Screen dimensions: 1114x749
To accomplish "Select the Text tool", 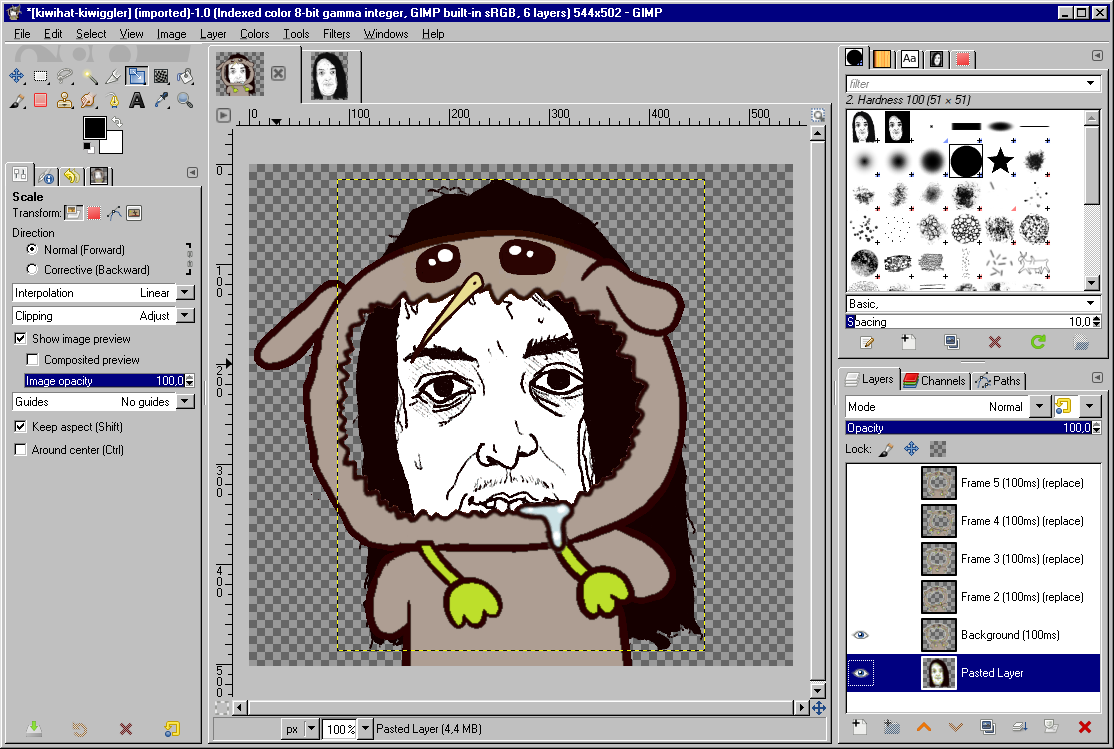I will [137, 100].
